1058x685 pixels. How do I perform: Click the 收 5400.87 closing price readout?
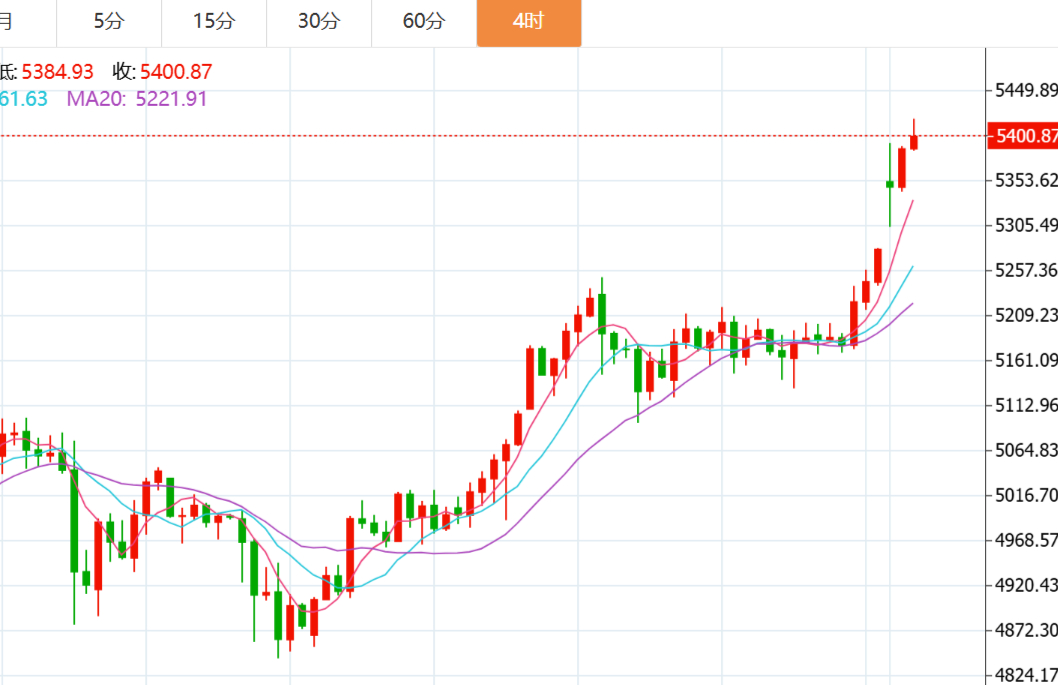pos(162,72)
